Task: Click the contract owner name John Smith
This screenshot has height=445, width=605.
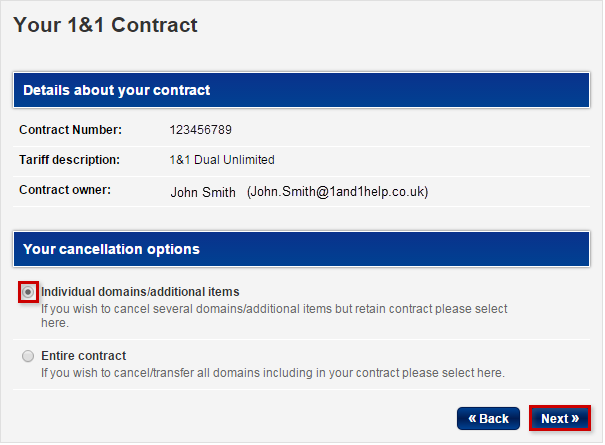Action: pyautogui.click(x=203, y=191)
